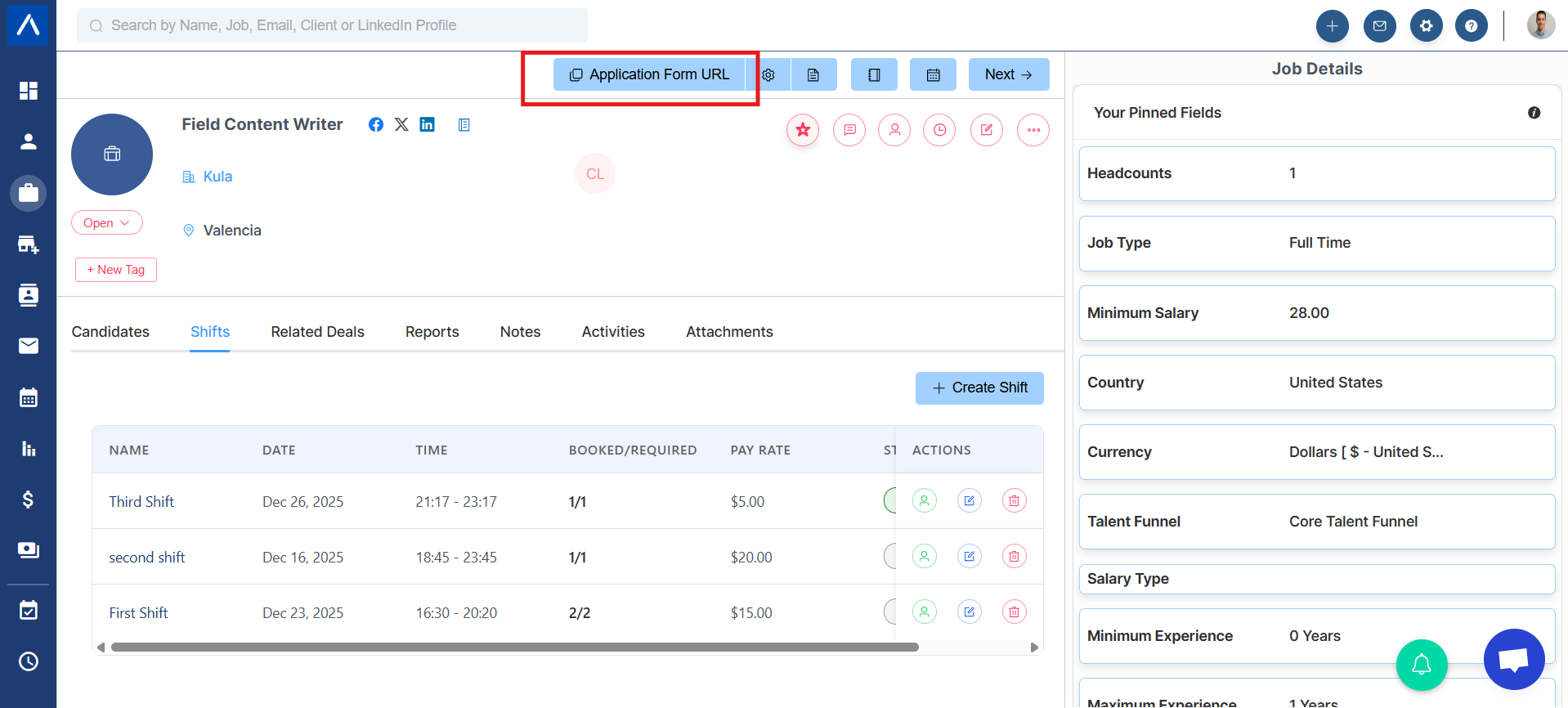Open the notifications bell button
1568x708 pixels.
[x=1422, y=665]
